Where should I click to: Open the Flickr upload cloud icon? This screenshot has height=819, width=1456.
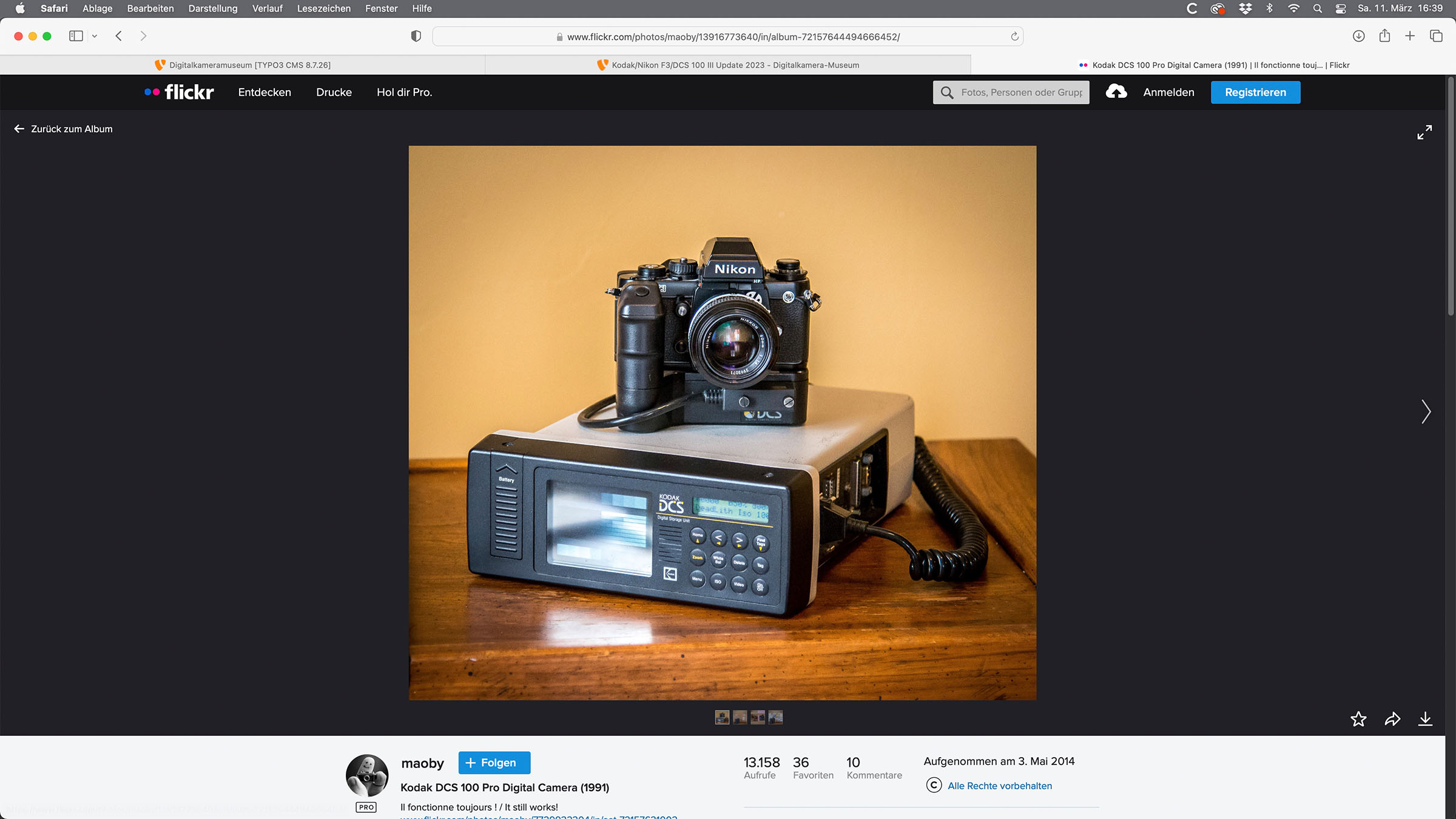(1116, 92)
